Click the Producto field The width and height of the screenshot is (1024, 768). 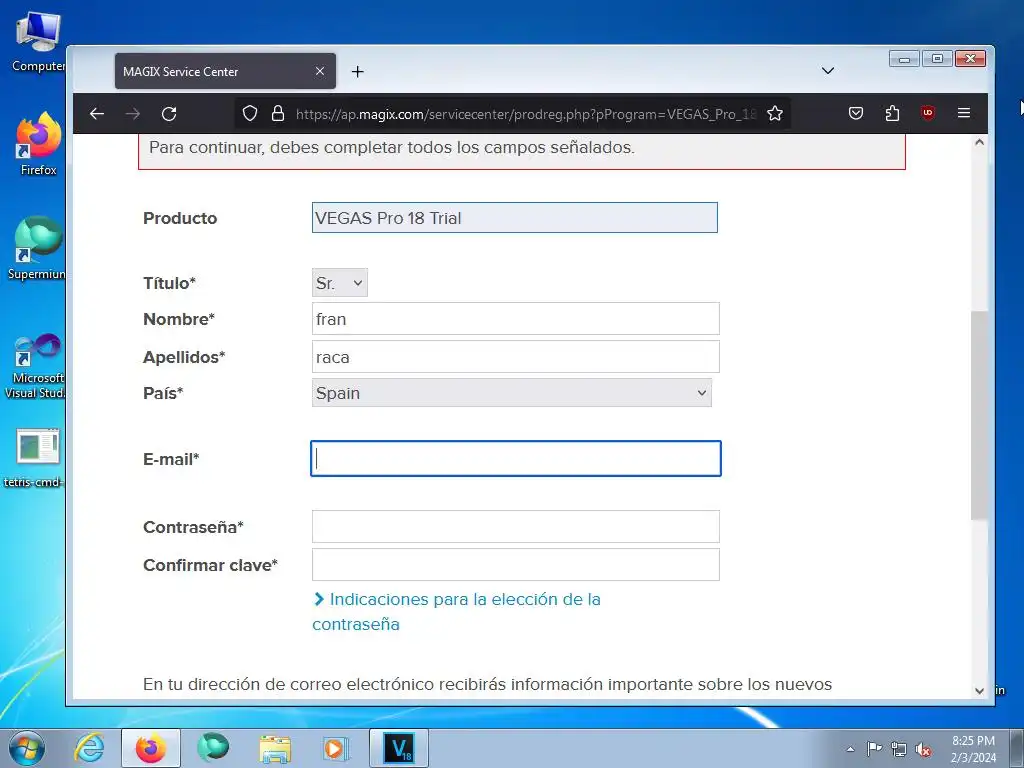[515, 217]
